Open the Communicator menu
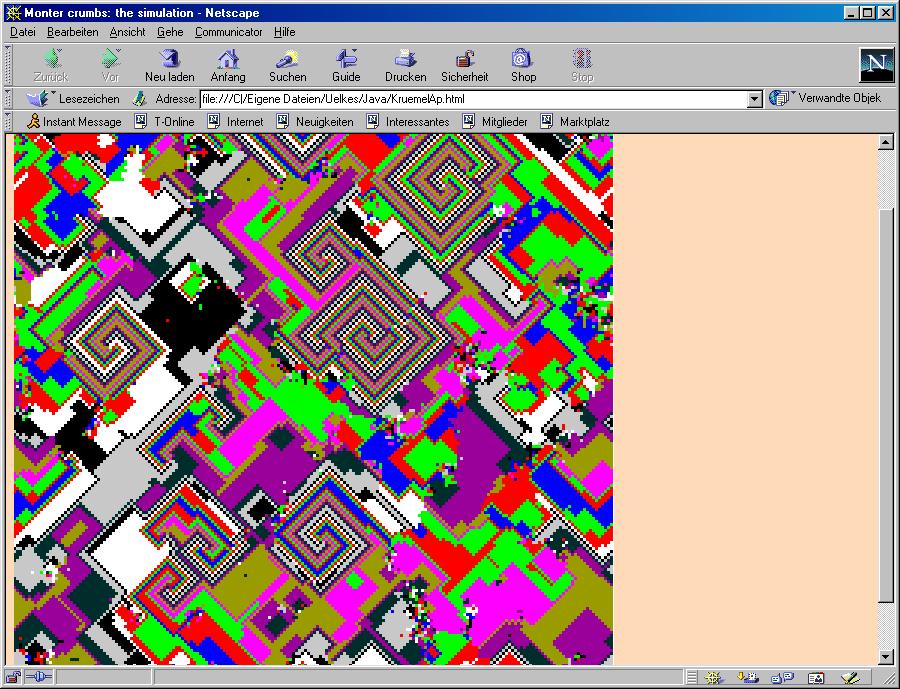Screen dimensions: 900x689 point(228,32)
